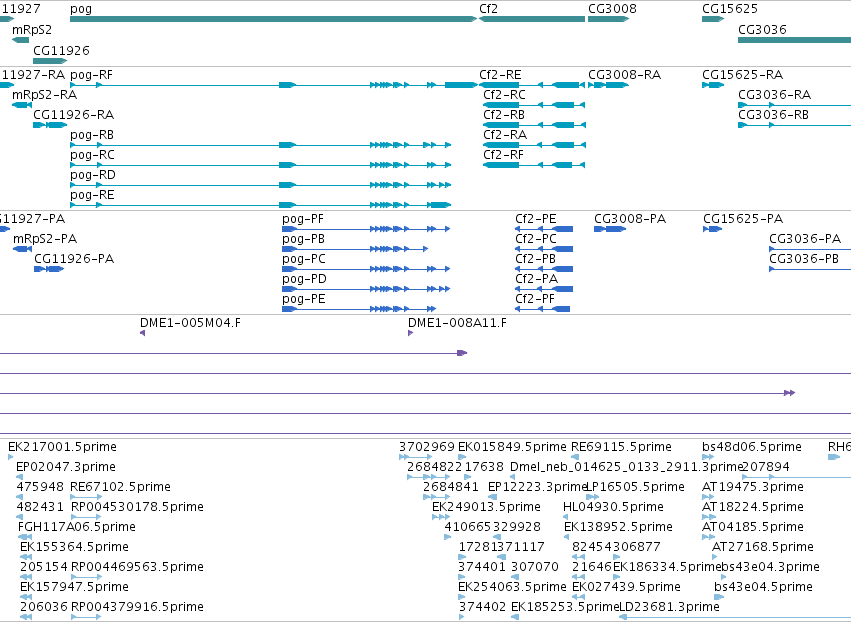The height and width of the screenshot is (622, 851).
Task: Select the Cf2-PA protein label
Action: (x=536, y=279)
